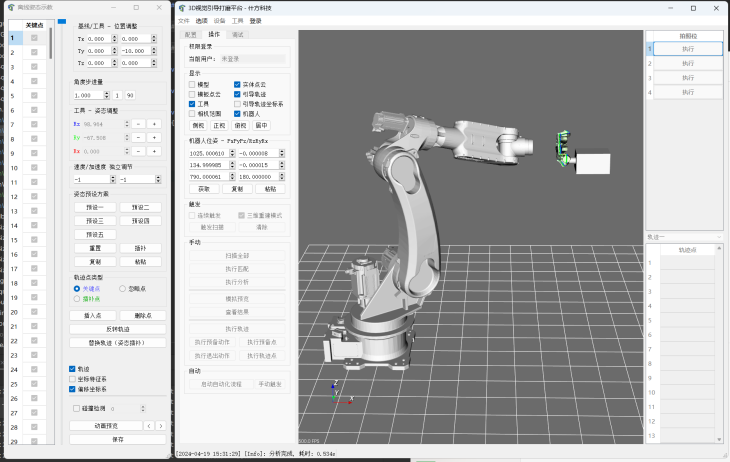This screenshot has height=462, width=730.
Task: Open the 轨迹一 dropdown on the right
Action: pos(687,236)
